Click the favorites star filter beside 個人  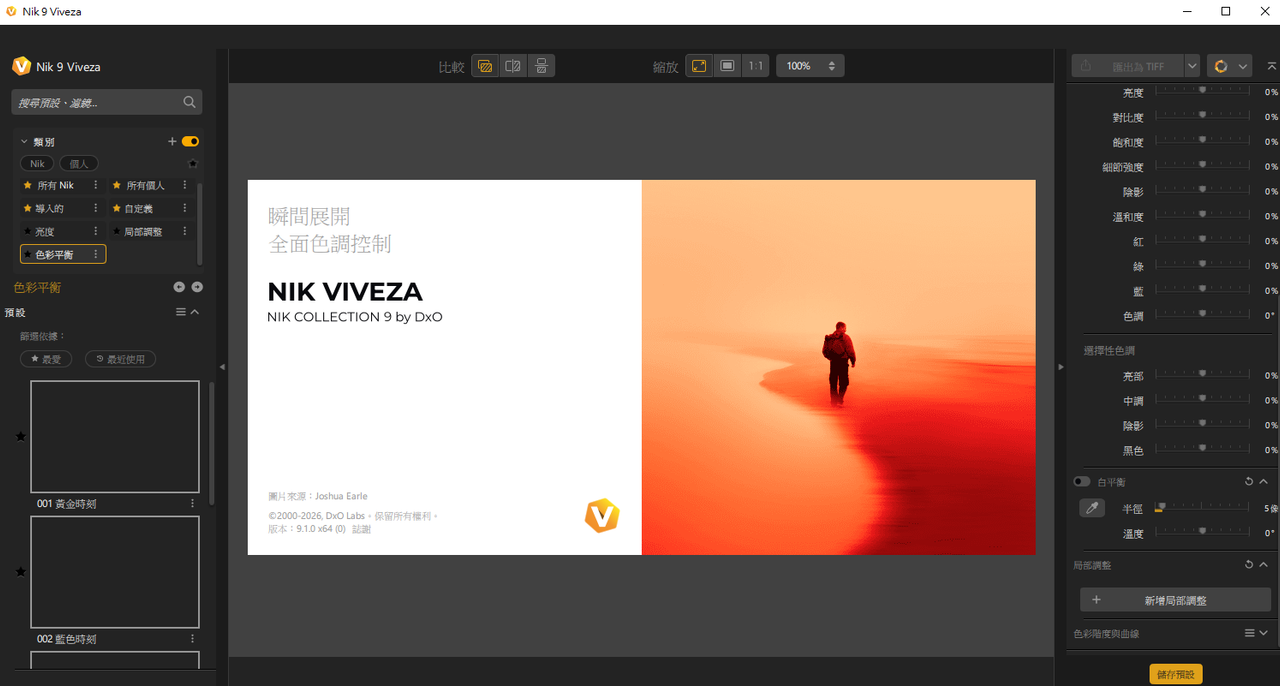[x=193, y=164]
